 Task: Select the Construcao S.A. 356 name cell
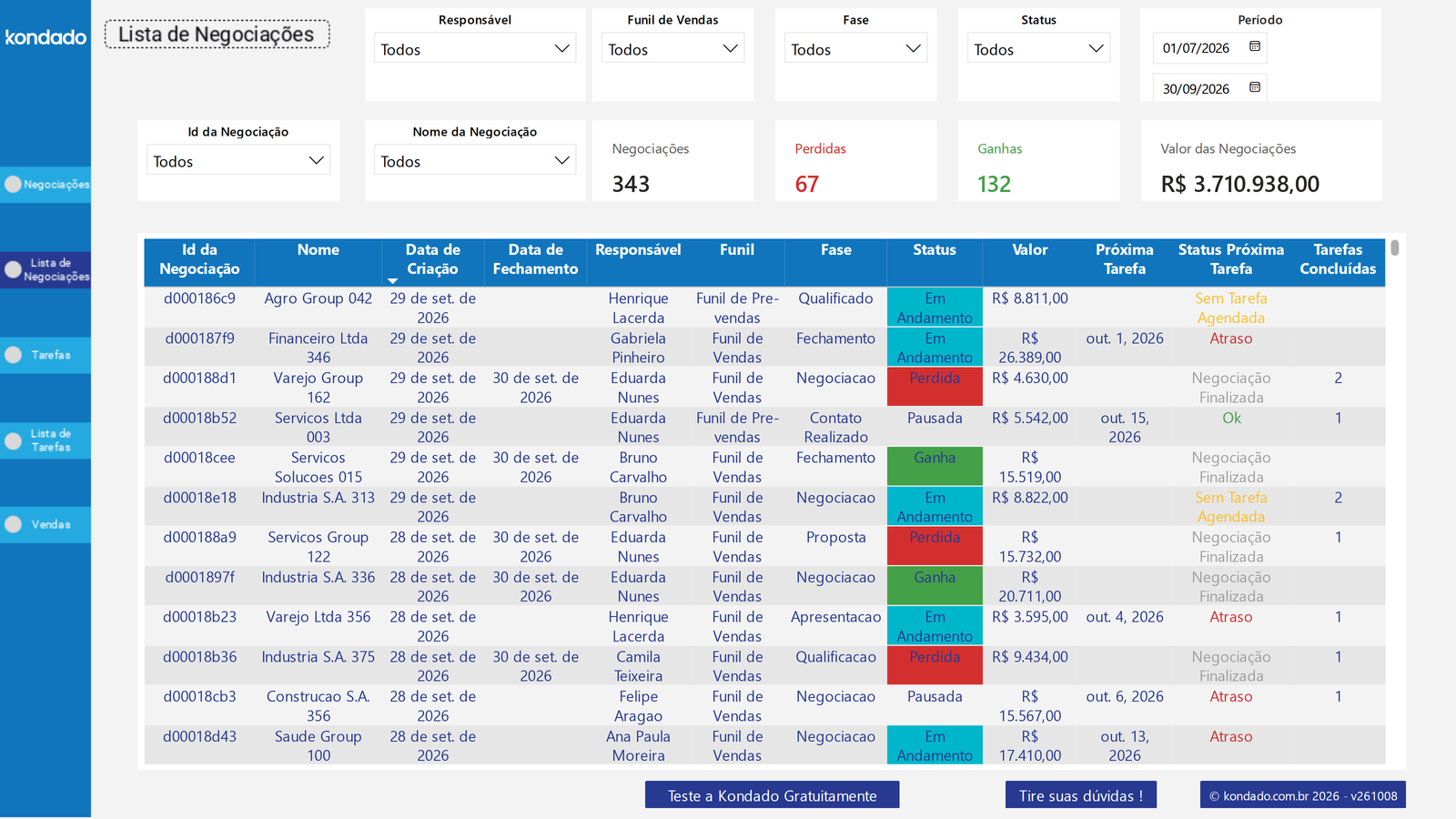(x=318, y=706)
